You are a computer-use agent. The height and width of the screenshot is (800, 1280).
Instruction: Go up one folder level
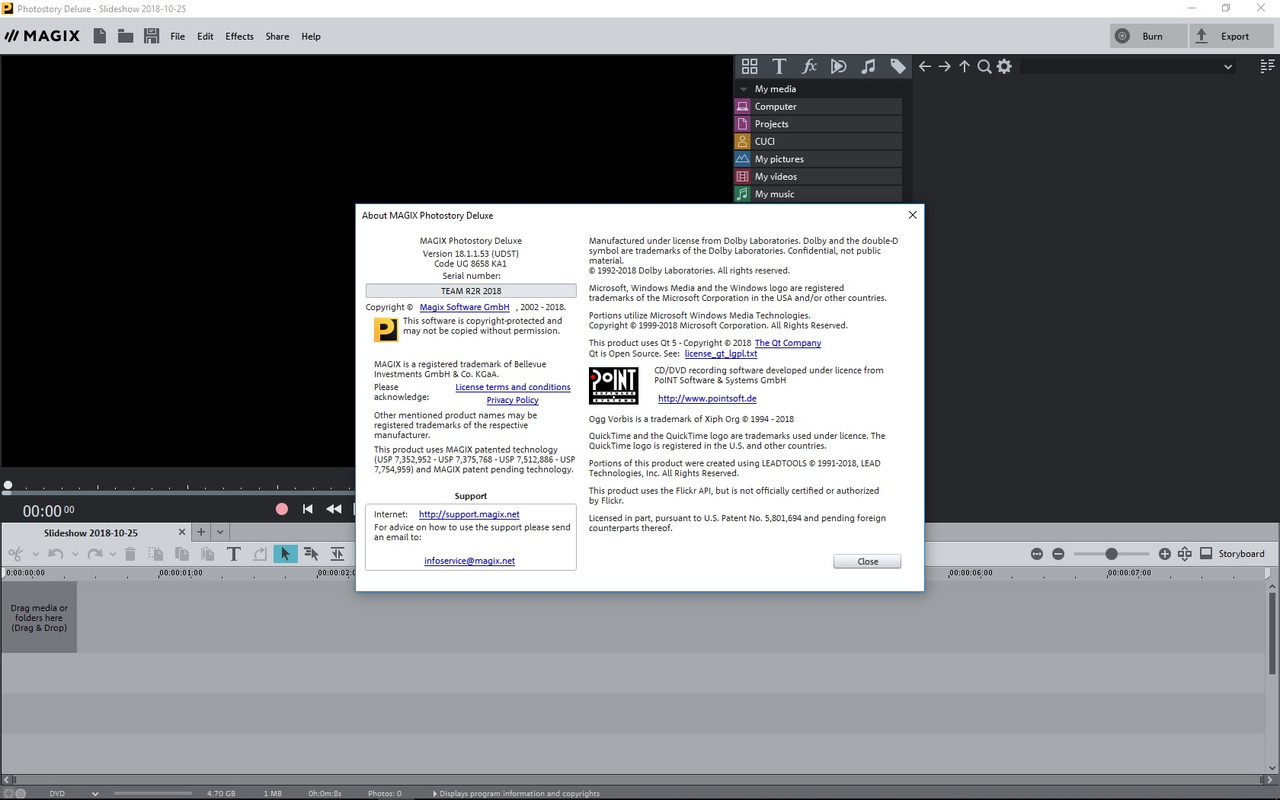pos(964,66)
